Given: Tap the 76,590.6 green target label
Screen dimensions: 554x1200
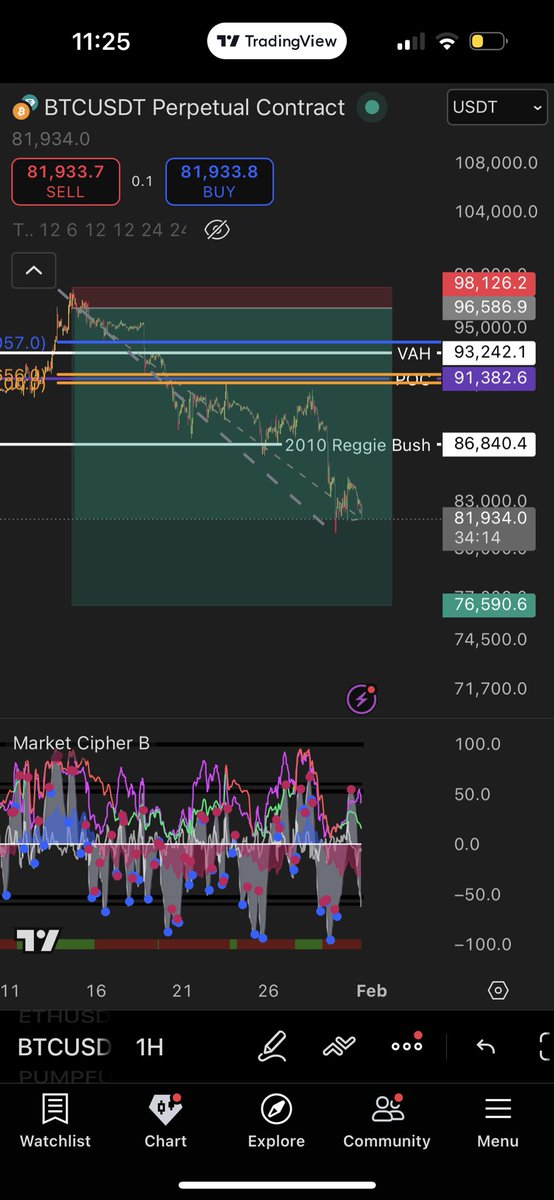Looking at the screenshot, I should tap(490, 604).
